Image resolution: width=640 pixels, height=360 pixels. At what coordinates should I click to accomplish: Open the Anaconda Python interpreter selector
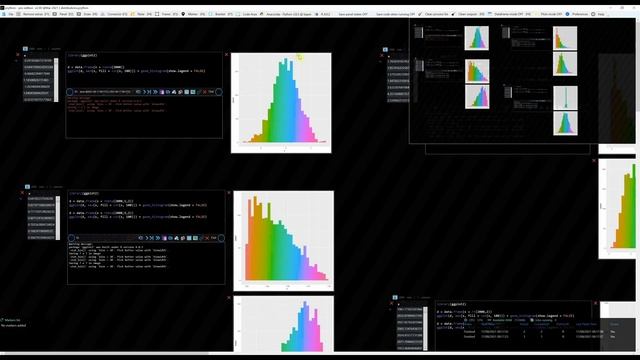(286, 14)
